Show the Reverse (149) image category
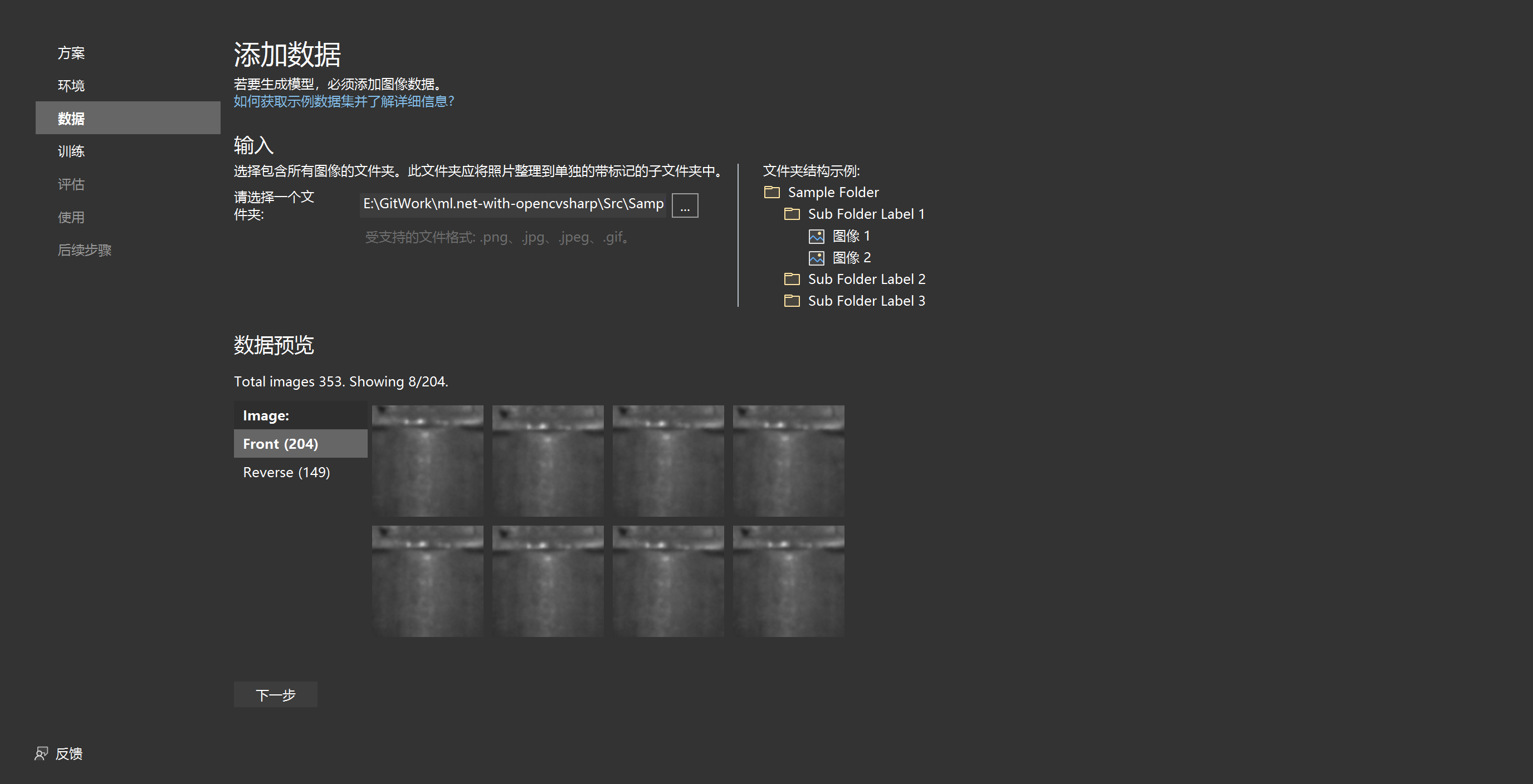 tap(286, 472)
